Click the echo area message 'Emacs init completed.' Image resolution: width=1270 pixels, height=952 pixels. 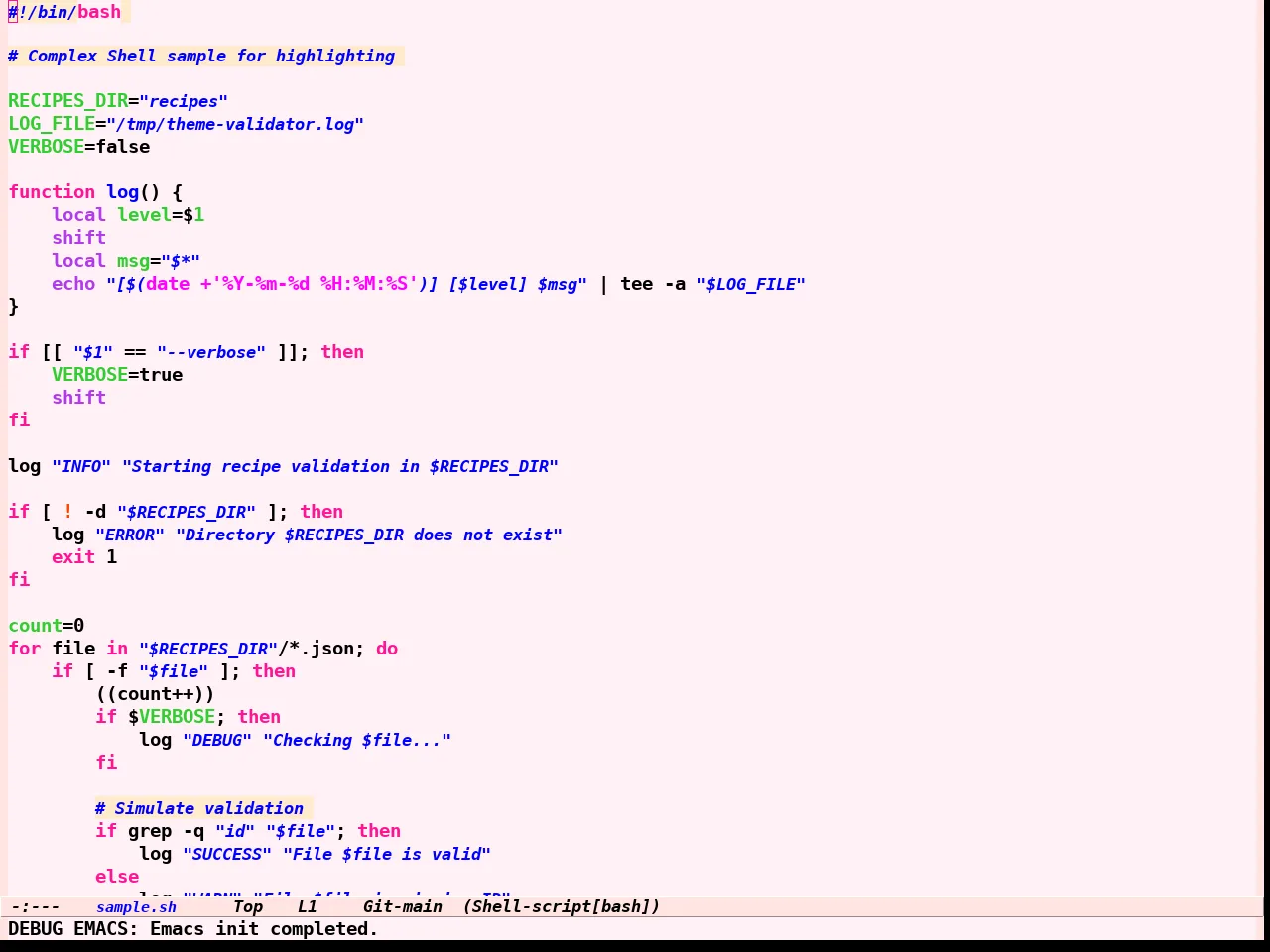[x=264, y=929]
